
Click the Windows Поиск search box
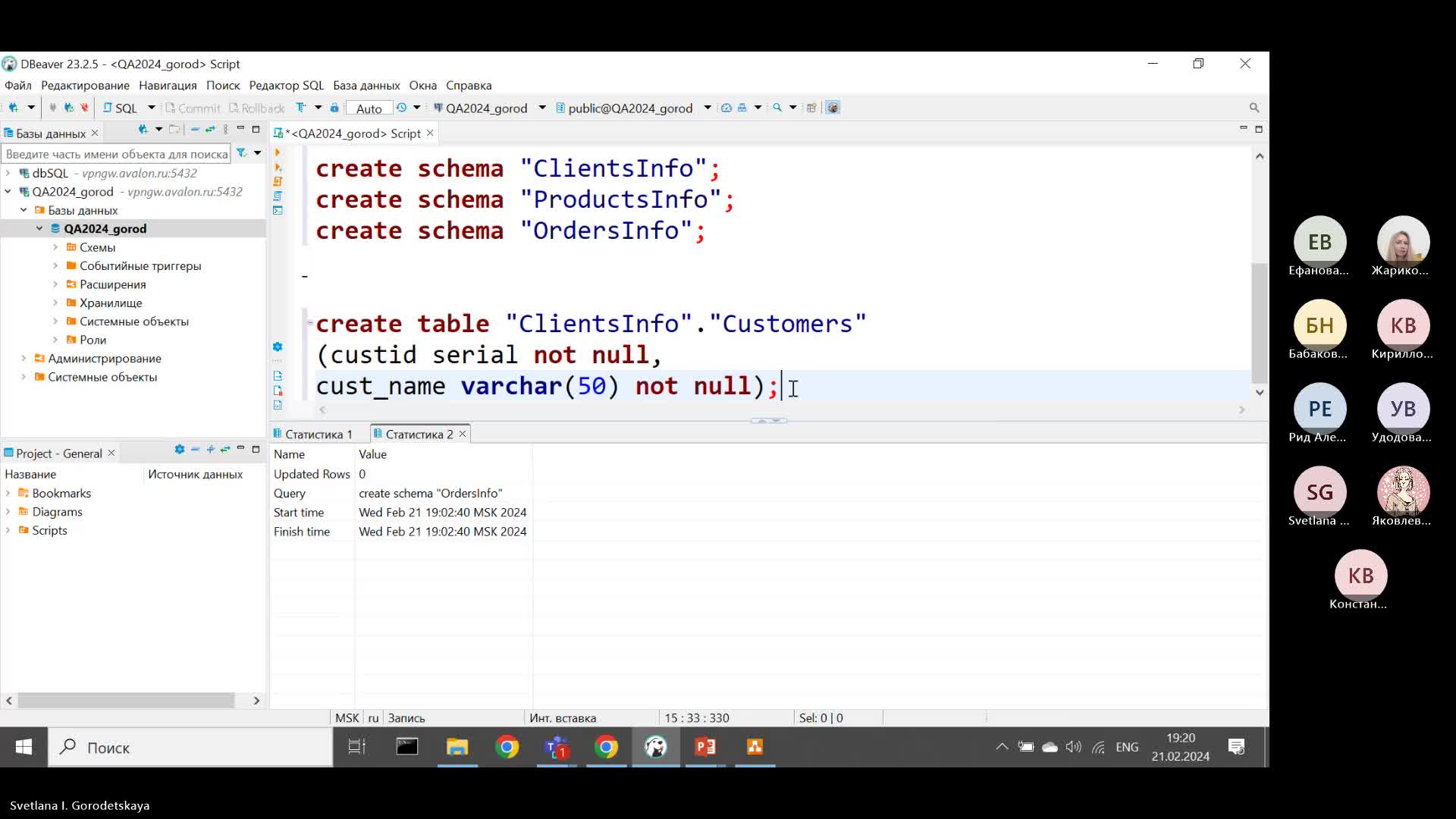[x=191, y=748]
